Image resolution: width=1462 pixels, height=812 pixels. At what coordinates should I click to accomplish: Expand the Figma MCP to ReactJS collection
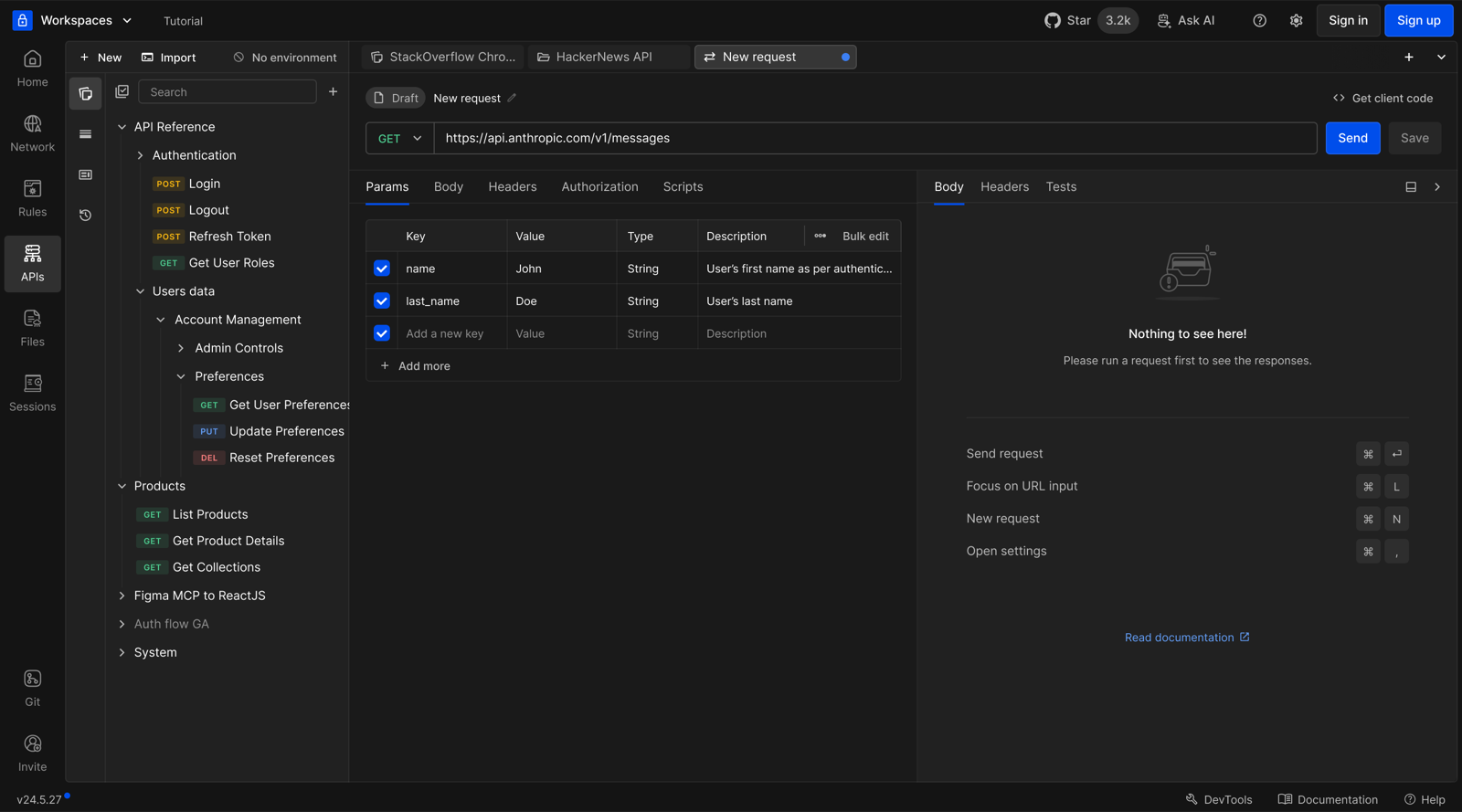click(x=122, y=596)
